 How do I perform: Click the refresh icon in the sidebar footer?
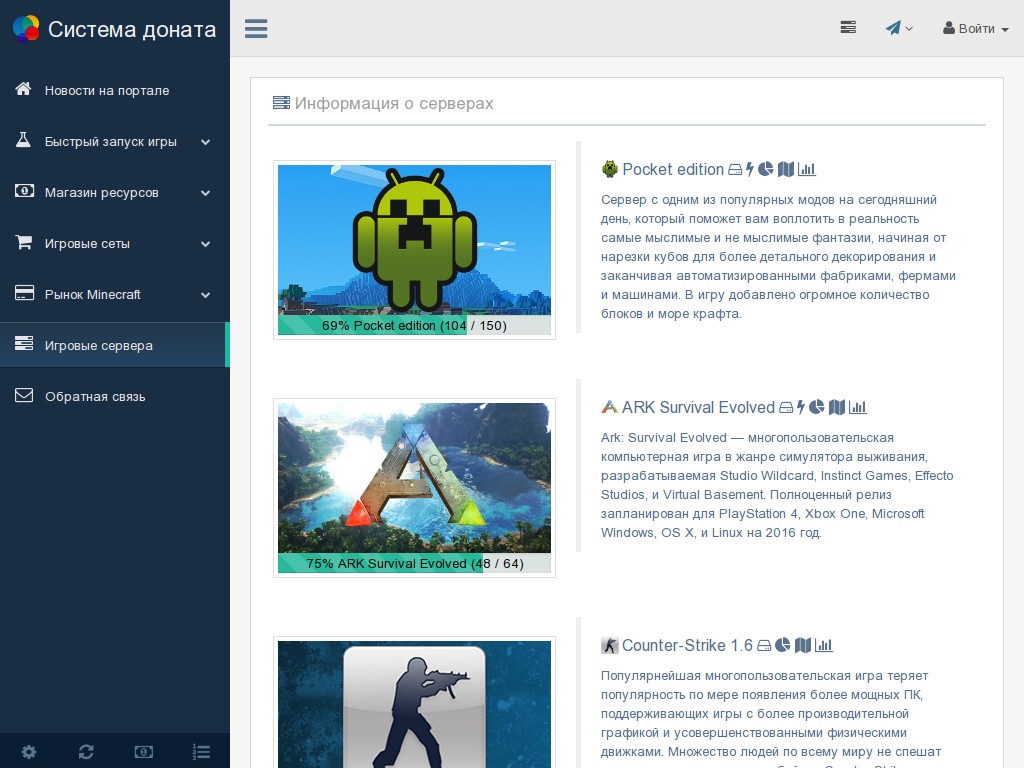86,751
